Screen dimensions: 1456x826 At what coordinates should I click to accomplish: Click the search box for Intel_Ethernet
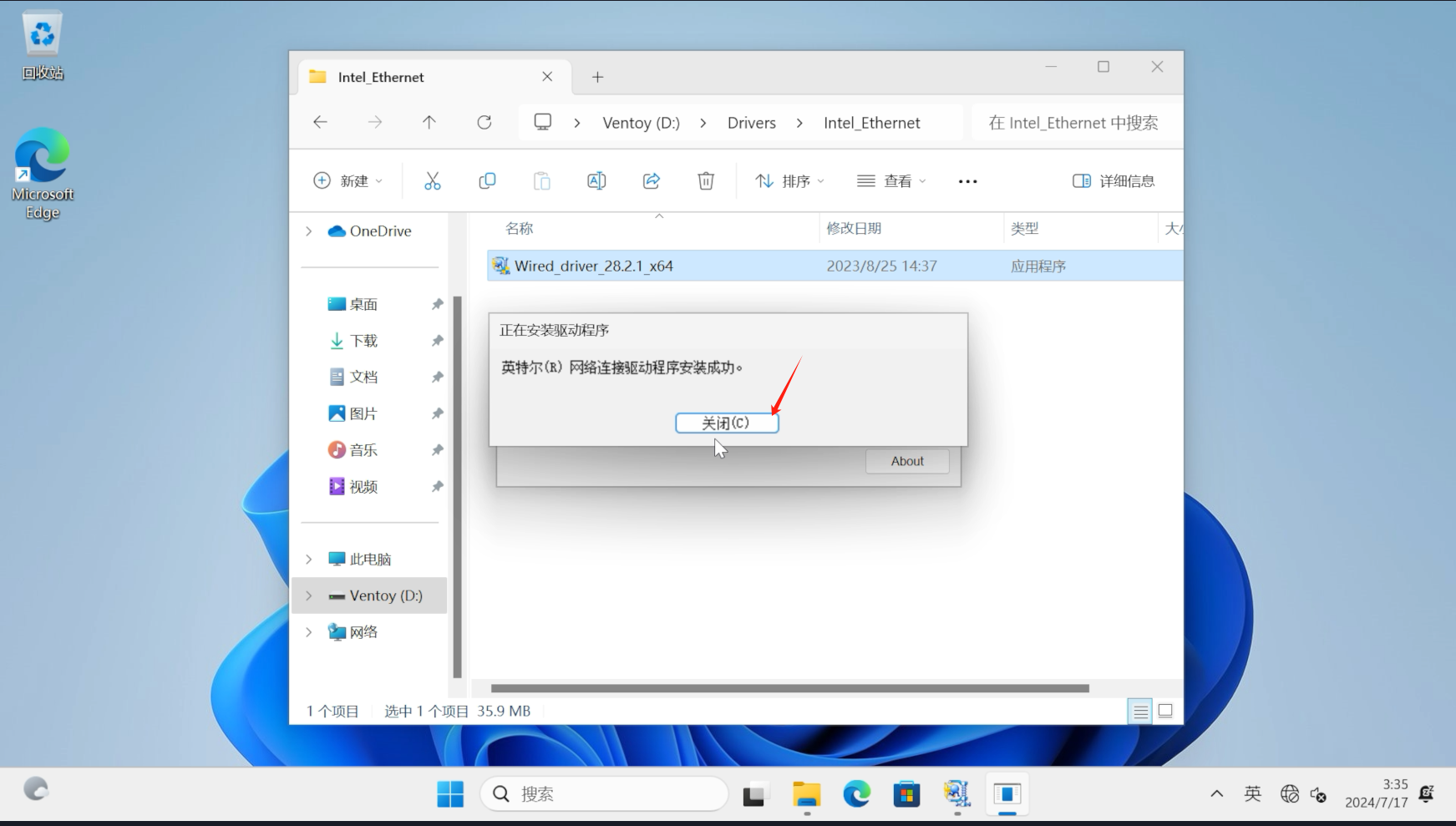1077,123
